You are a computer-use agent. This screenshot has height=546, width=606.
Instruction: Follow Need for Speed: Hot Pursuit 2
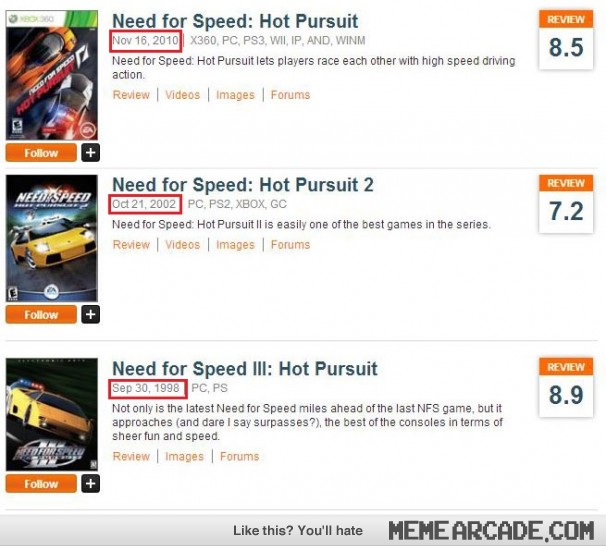click(41, 314)
